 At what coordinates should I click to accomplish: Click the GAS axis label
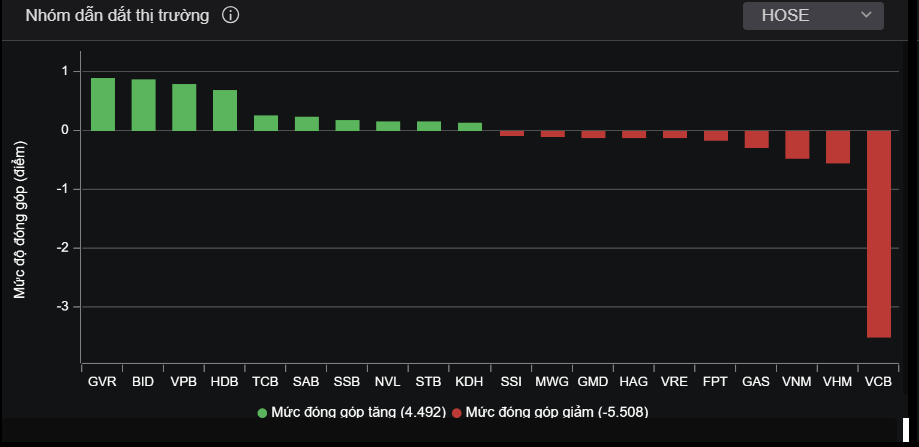pos(756,381)
